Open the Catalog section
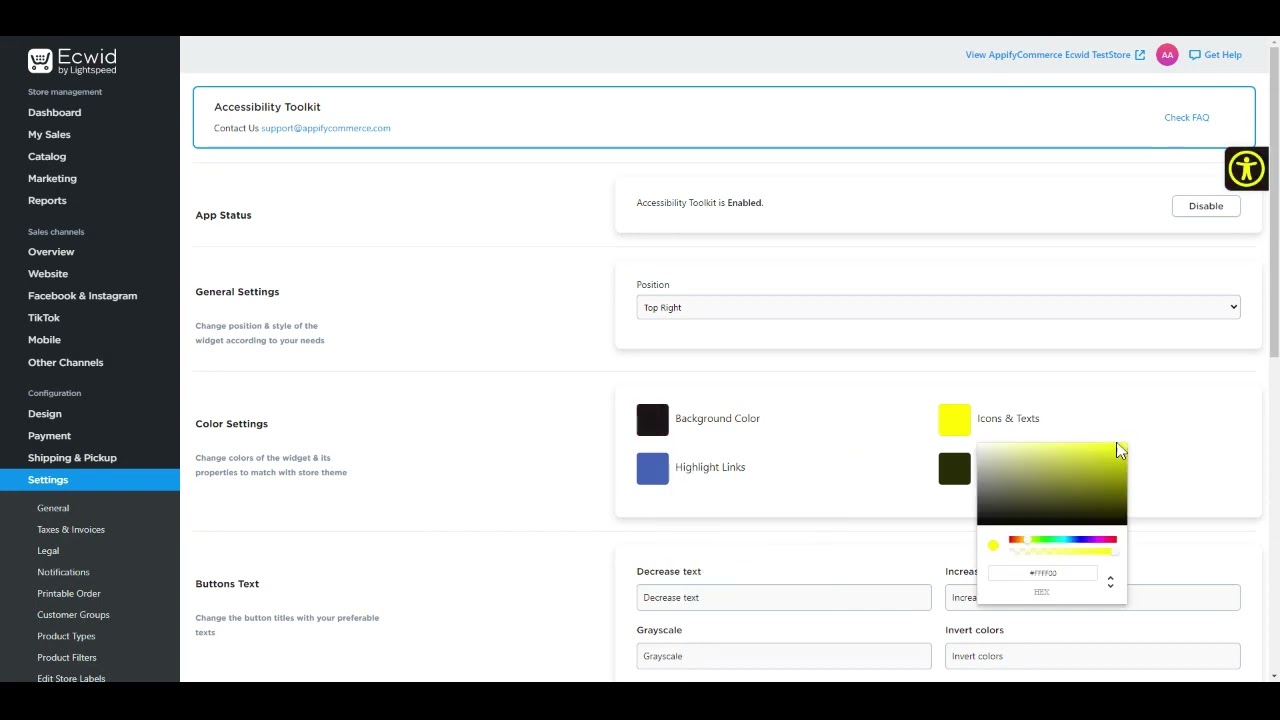The image size is (1280, 720). [47, 157]
